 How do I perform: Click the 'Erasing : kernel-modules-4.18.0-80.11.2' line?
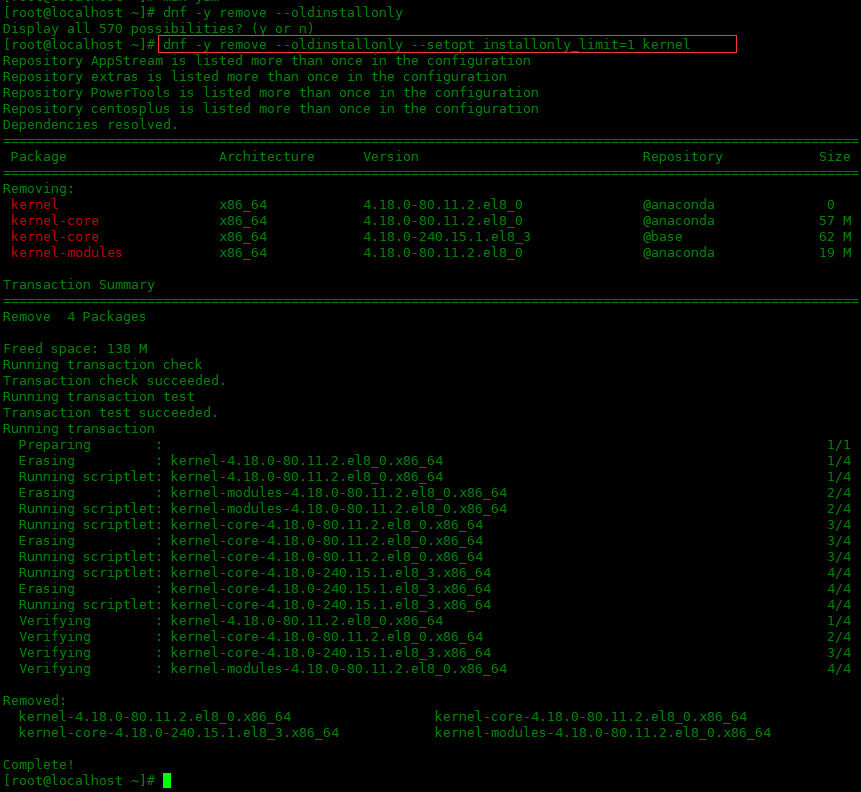(434, 493)
